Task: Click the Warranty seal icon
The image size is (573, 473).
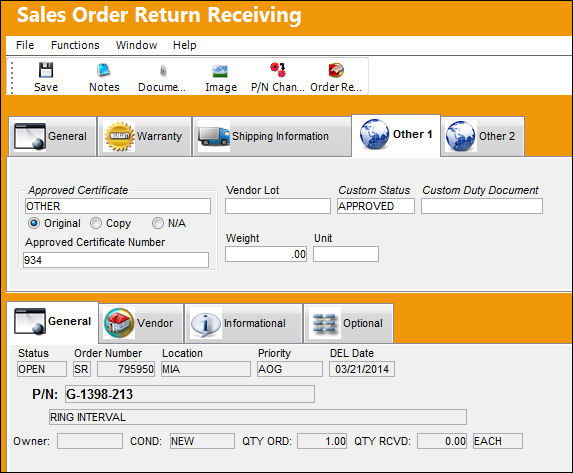Action: (119, 136)
